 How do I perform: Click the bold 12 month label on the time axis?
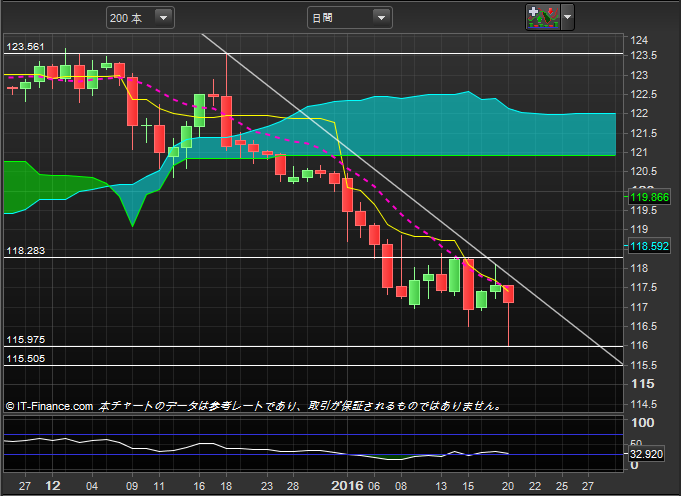pyautogui.click(x=53, y=486)
